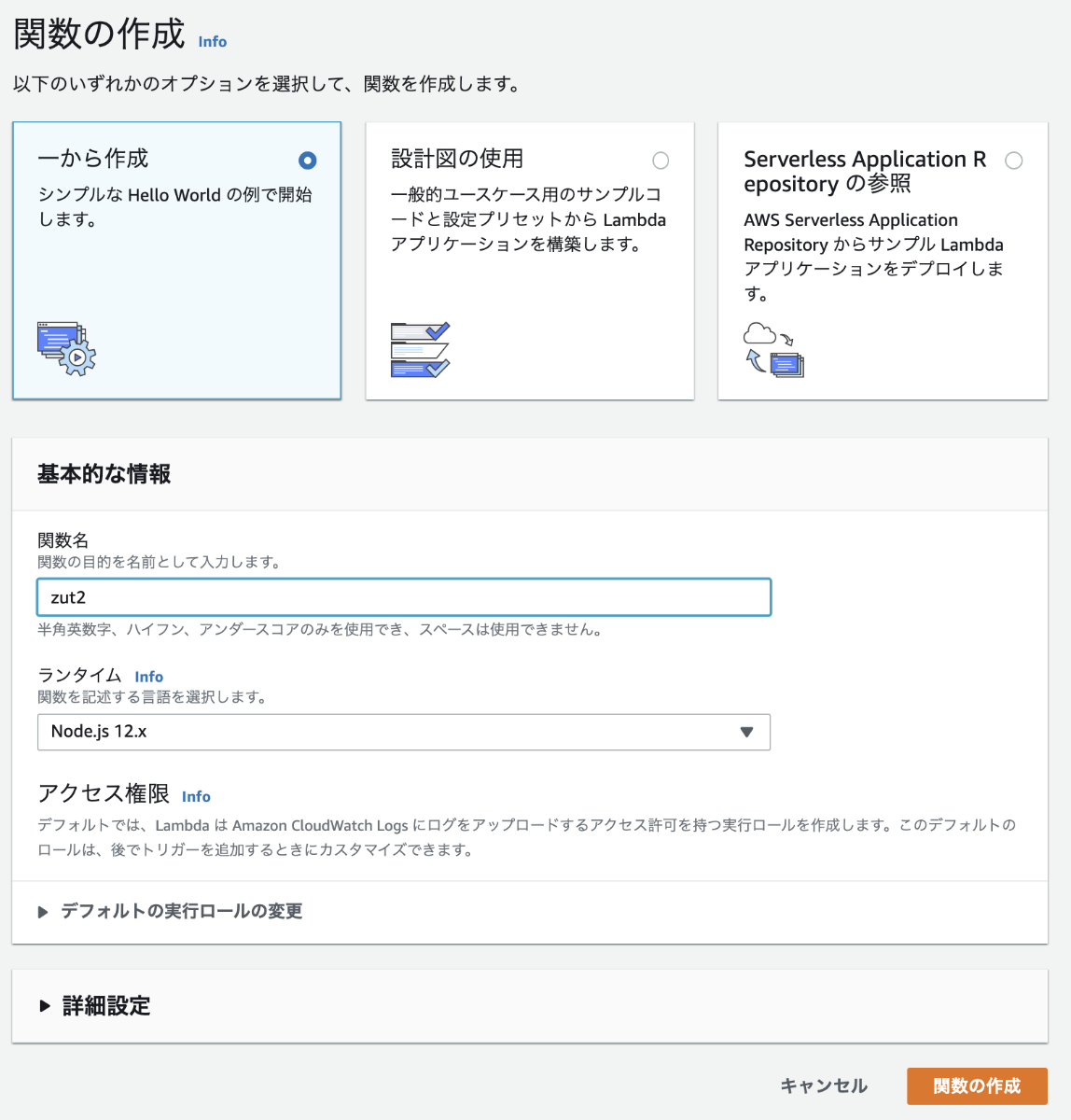This screenshot has width=1071, height=1120.
Task: Click the アクセス権限 heading text
Action: coord(104,793)
